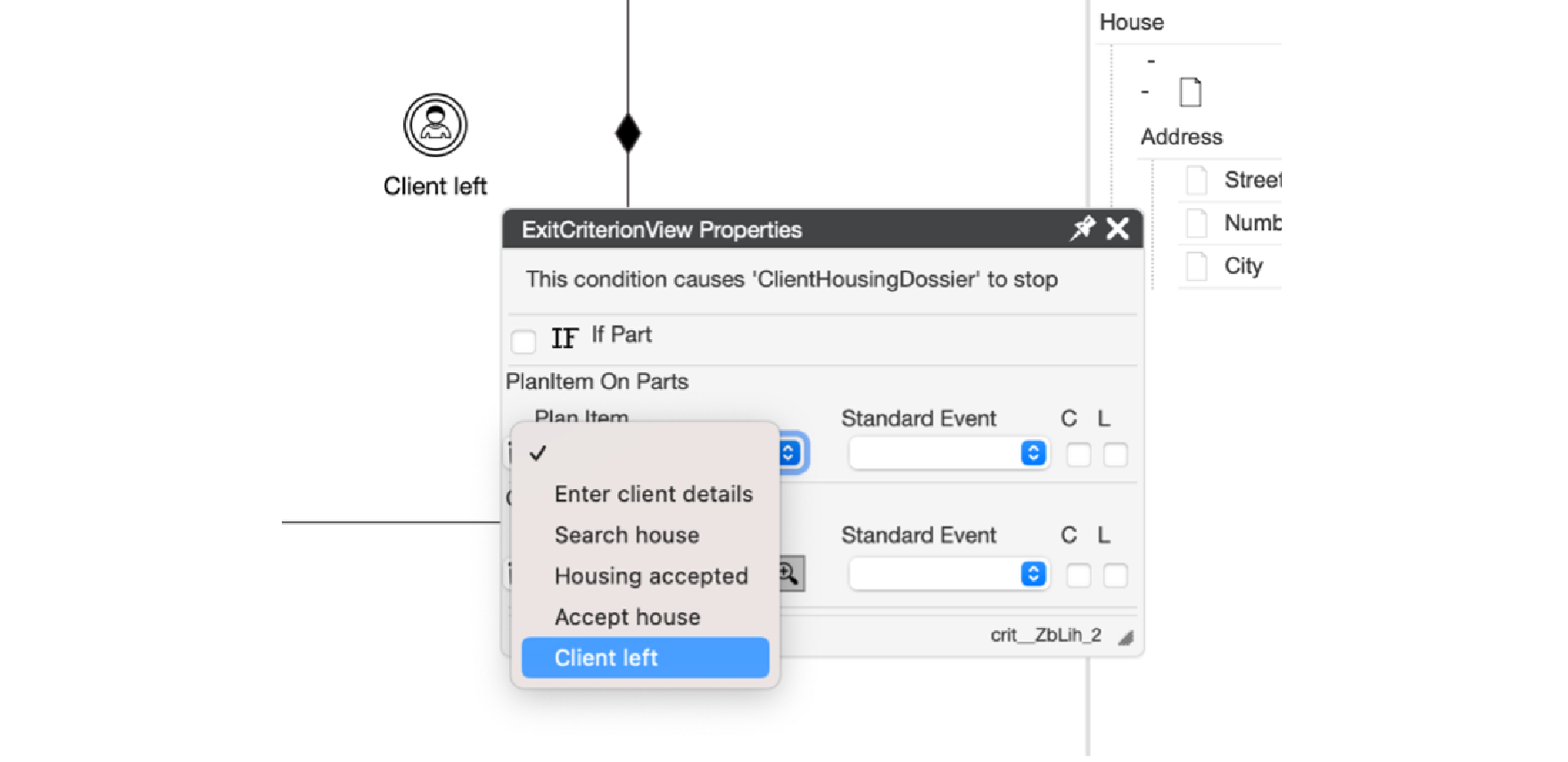The image size is (1568, 762).
Task: Click the resize grip in panel corner
Action: 1126,637
